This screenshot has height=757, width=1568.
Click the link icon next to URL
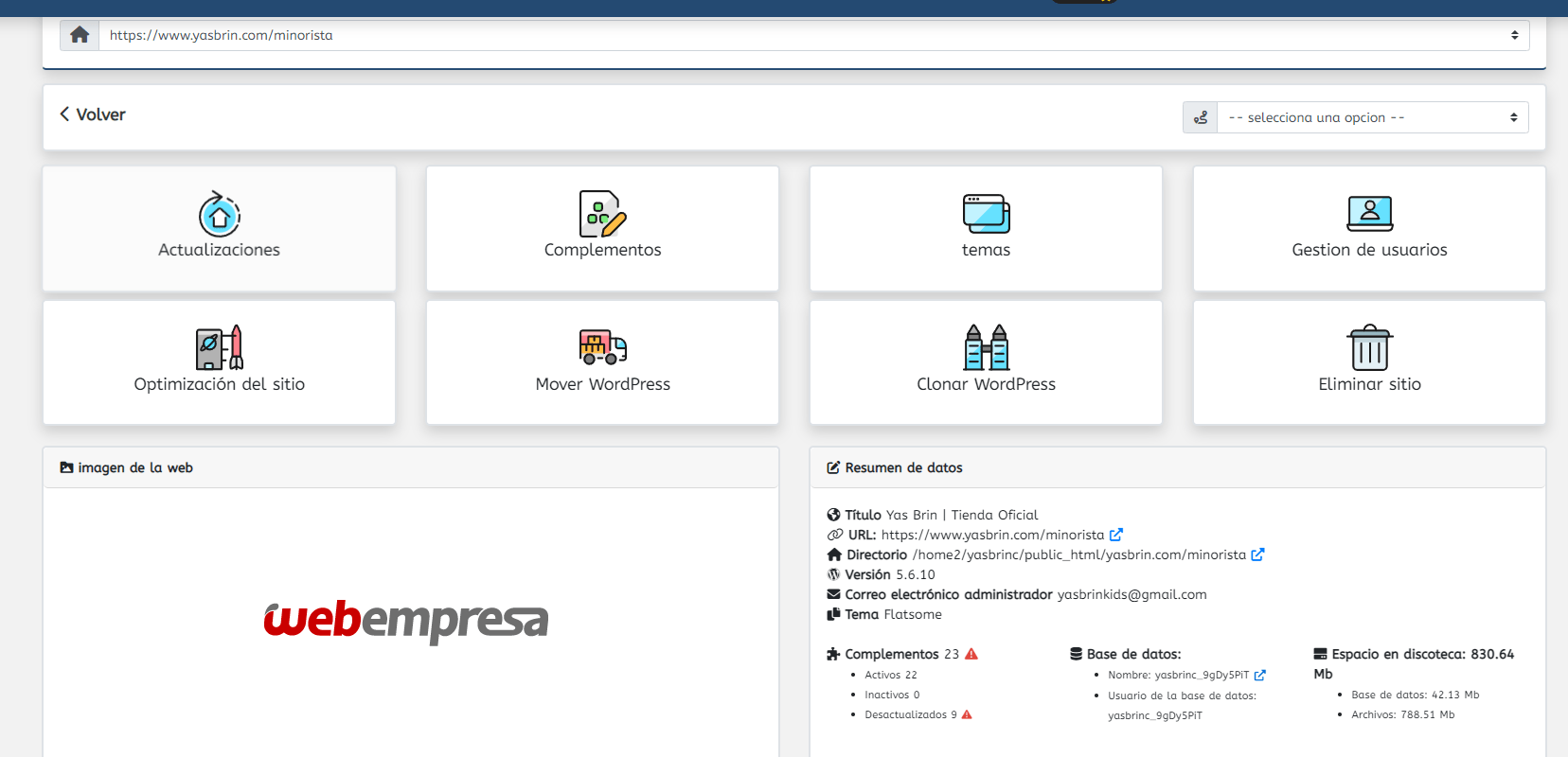pos(835,535)
